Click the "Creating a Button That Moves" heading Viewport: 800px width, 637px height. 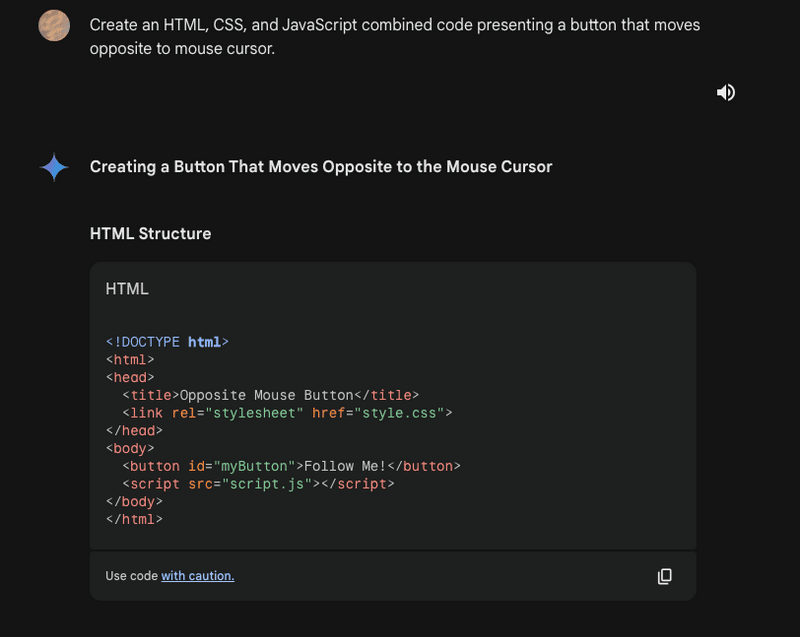click(x=320, y=167)
